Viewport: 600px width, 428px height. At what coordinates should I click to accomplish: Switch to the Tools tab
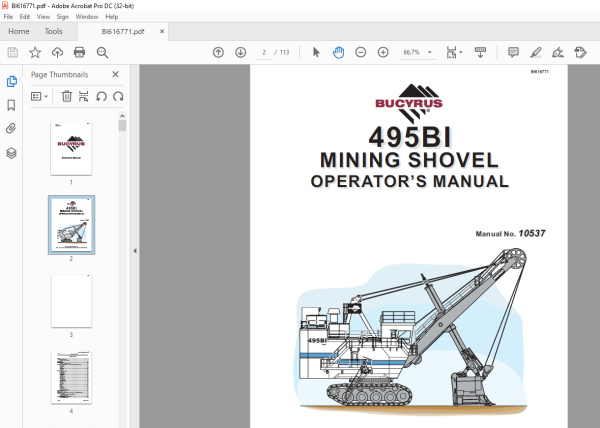click(x=53, y=31)
